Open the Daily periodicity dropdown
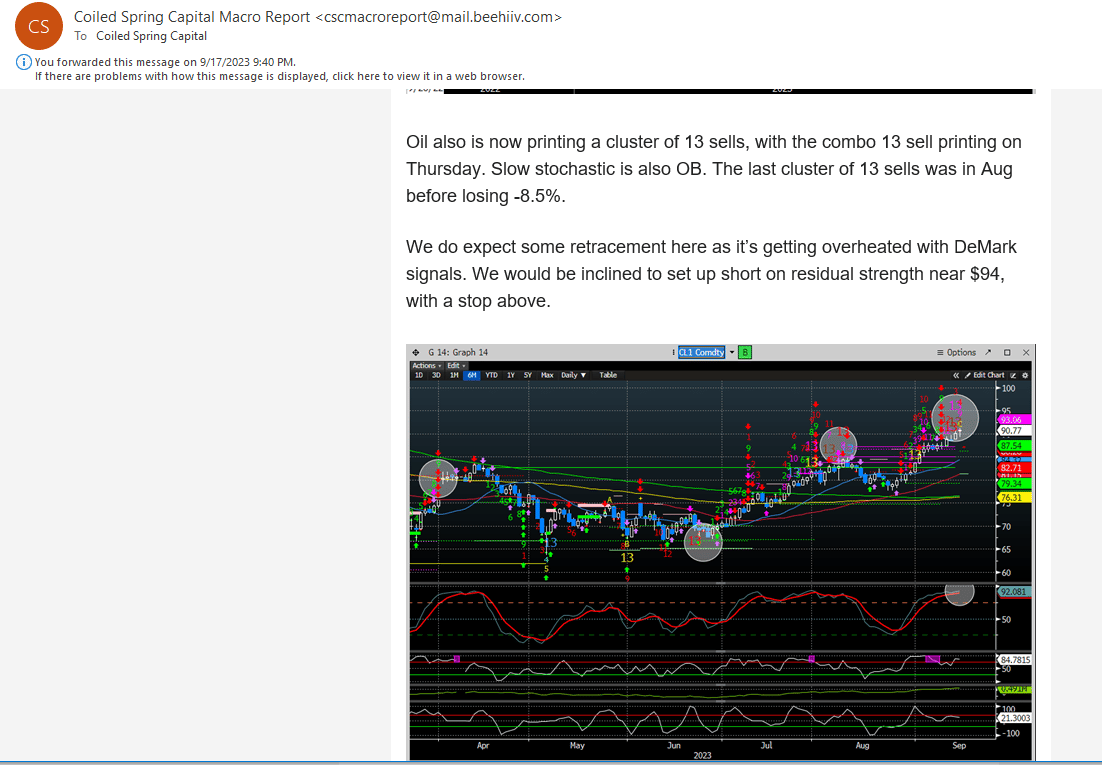1102x765 pixels. (x=573, y=375)
